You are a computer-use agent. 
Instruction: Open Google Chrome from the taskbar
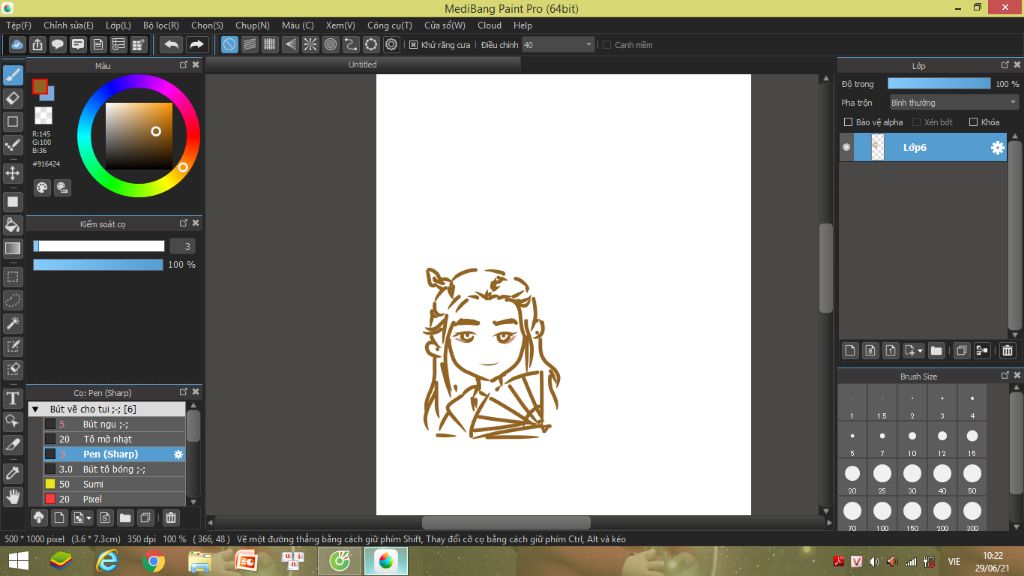pyautogui.click(x=153, y=561)
